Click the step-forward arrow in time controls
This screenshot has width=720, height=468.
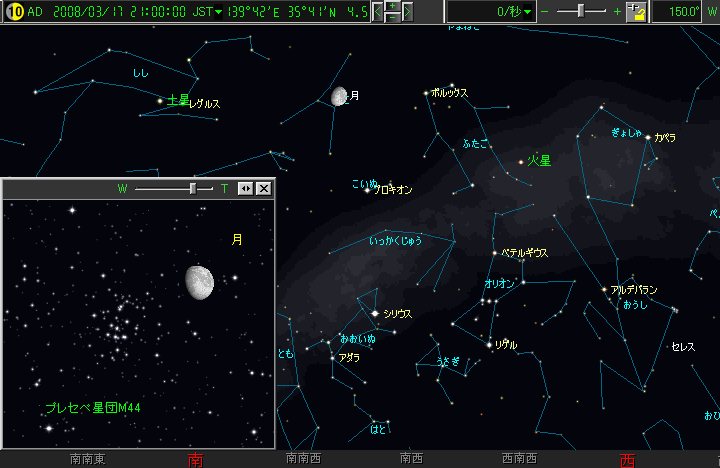[x=408, y=12]
